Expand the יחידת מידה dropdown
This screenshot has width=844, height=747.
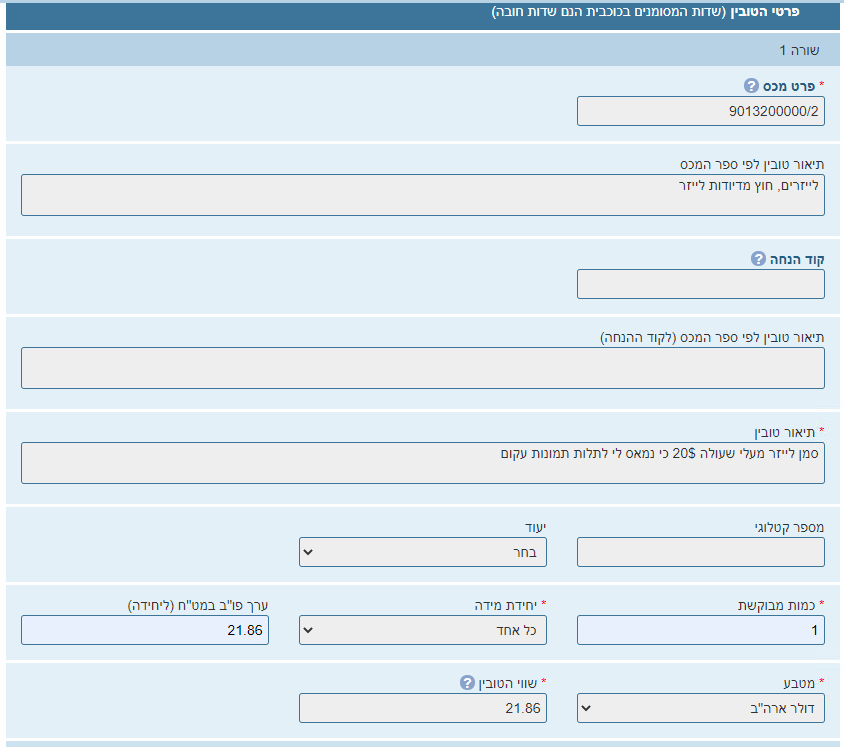pos(422,630)
